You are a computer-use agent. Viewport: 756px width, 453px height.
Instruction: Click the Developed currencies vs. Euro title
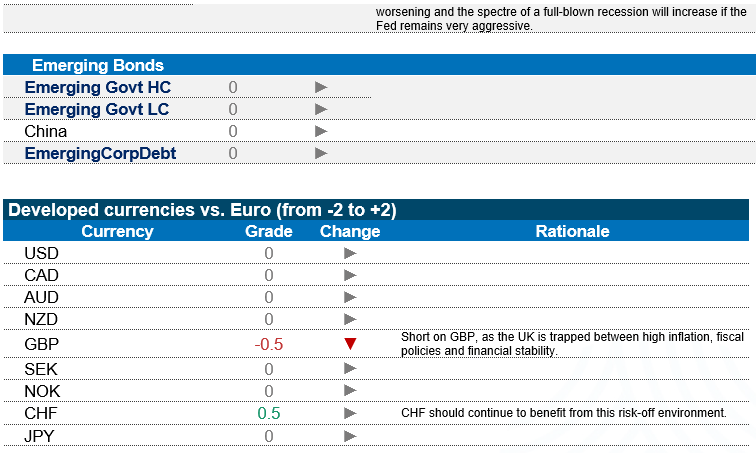[202, 210]
